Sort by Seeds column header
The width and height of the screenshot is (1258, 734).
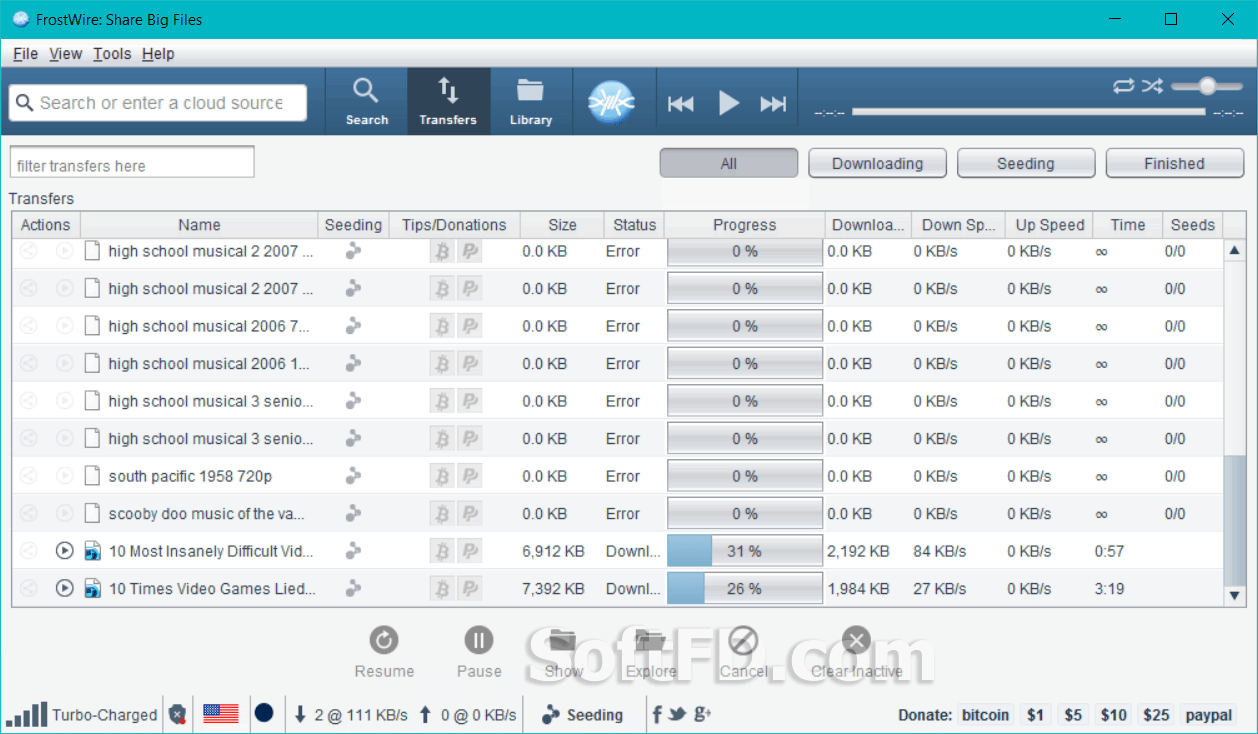(1193, 225)
